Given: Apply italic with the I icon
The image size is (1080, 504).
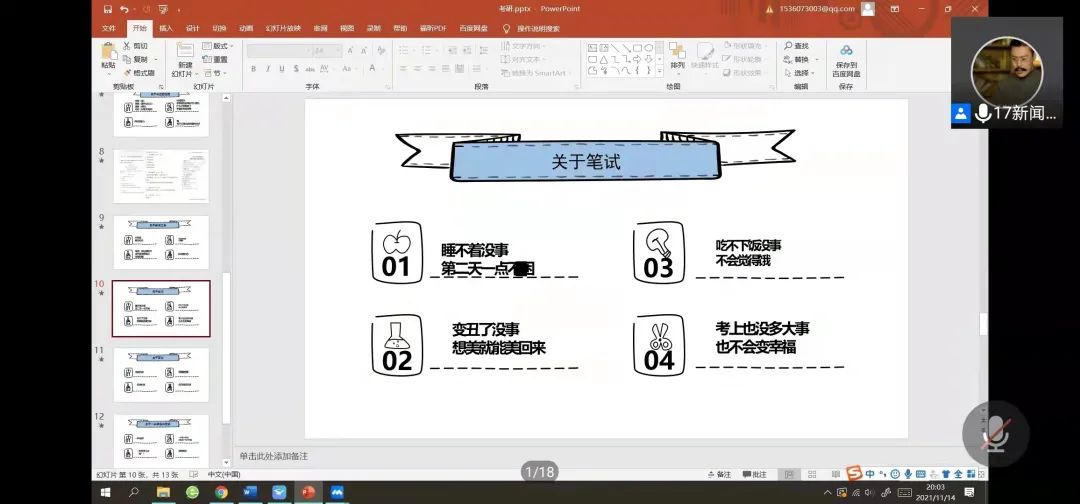Looking at the screenshot, I should 268,69.
